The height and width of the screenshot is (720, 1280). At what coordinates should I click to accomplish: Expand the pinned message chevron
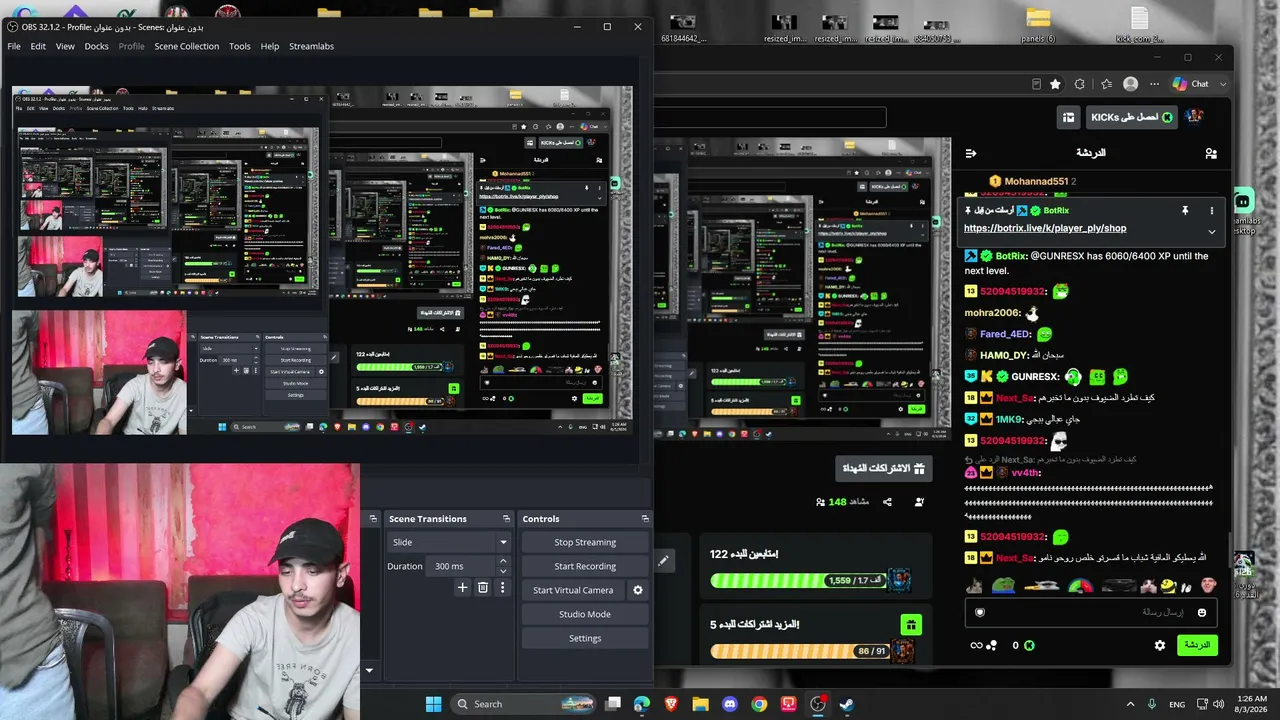tap(1211, 231)
